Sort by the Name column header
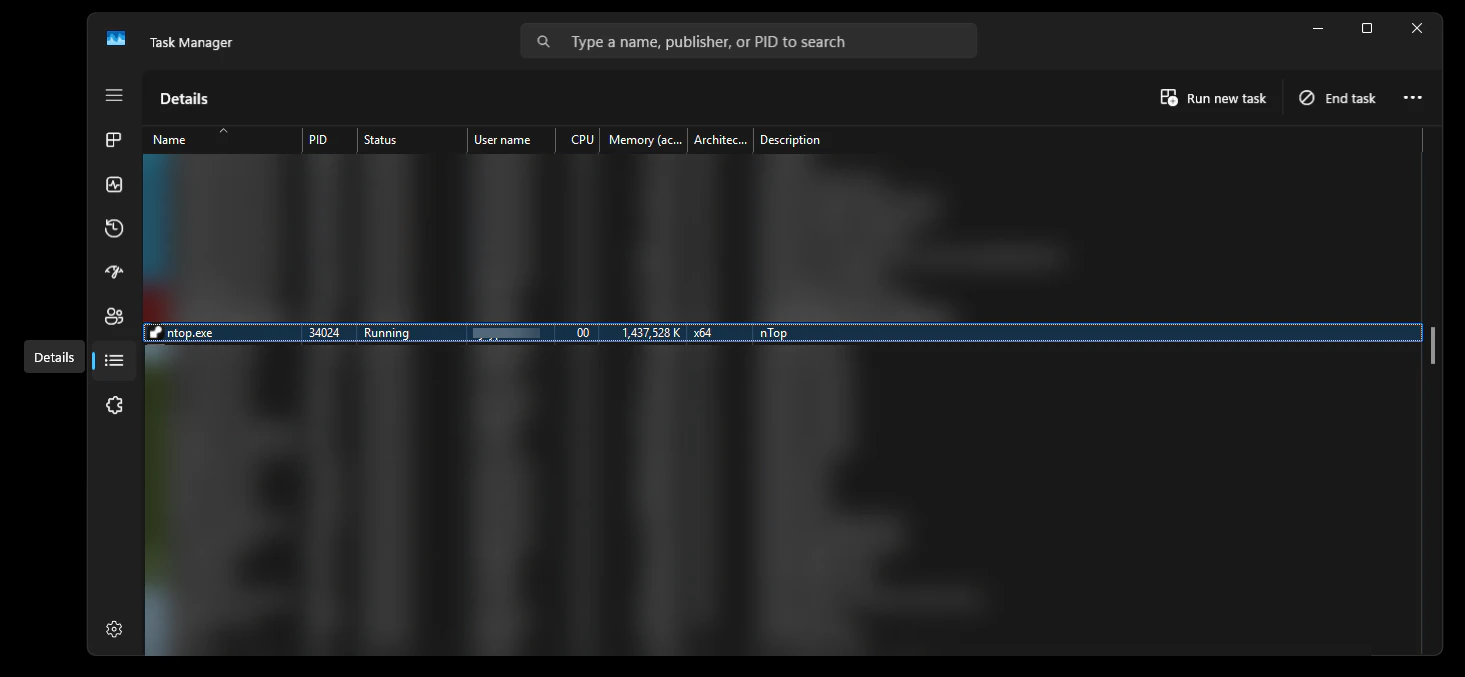 click(x=223, y=140)
